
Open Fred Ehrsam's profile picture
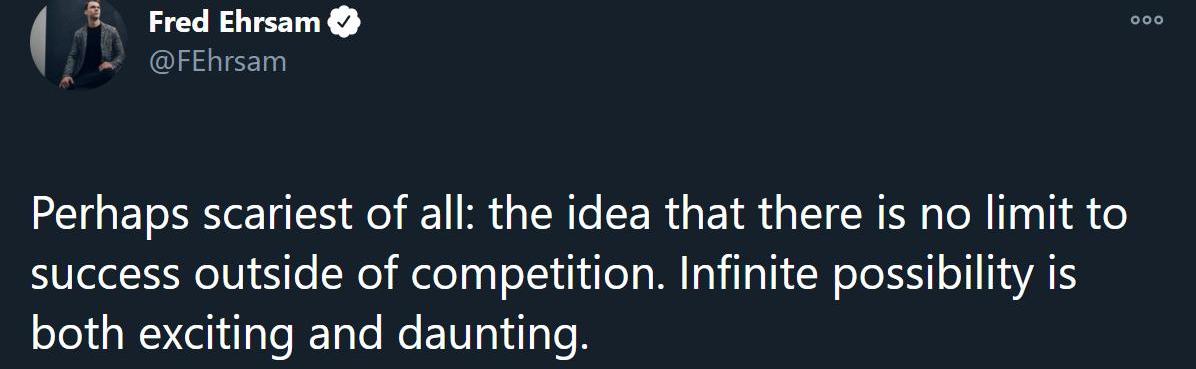pos(79,42)
